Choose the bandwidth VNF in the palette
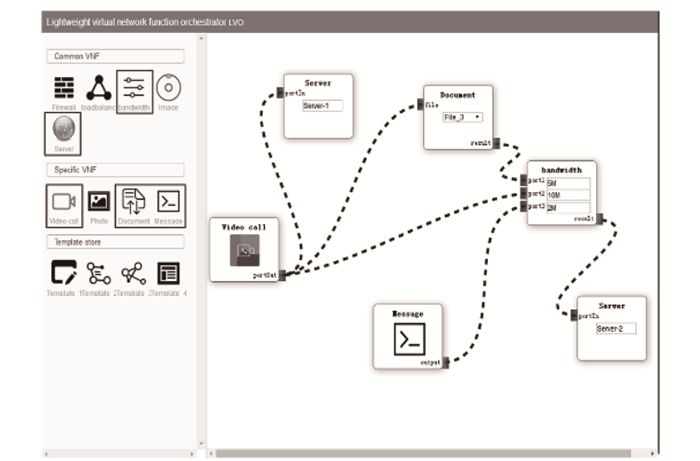This screenshot has height=461, width=700. coord(134,90)
